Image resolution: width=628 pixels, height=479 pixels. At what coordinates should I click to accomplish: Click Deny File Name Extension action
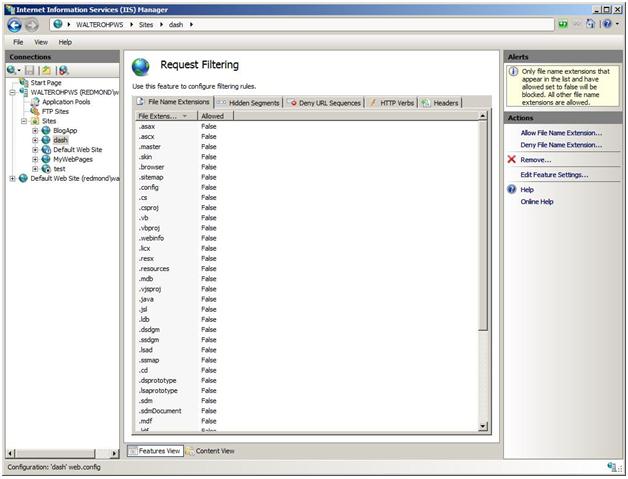(x=561, y=145)
